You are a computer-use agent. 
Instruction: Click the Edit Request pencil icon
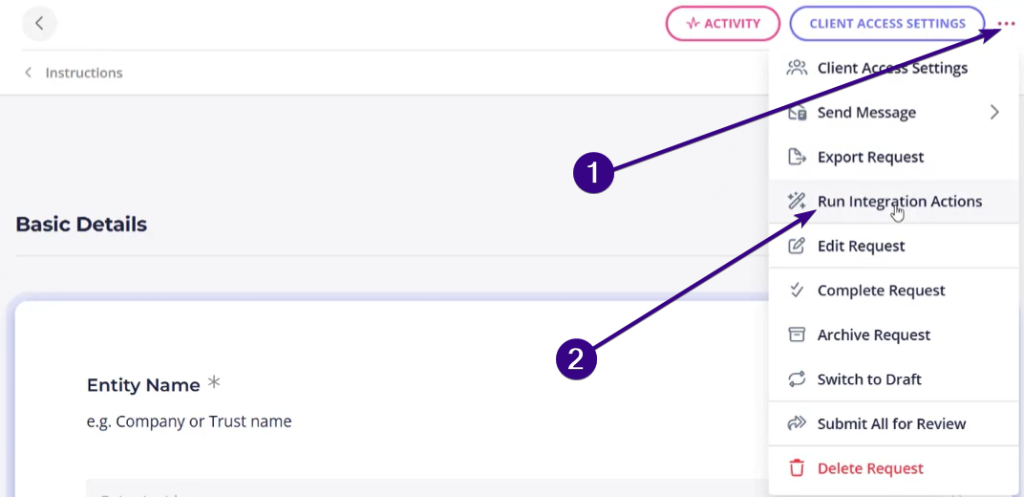click(797, 246)
